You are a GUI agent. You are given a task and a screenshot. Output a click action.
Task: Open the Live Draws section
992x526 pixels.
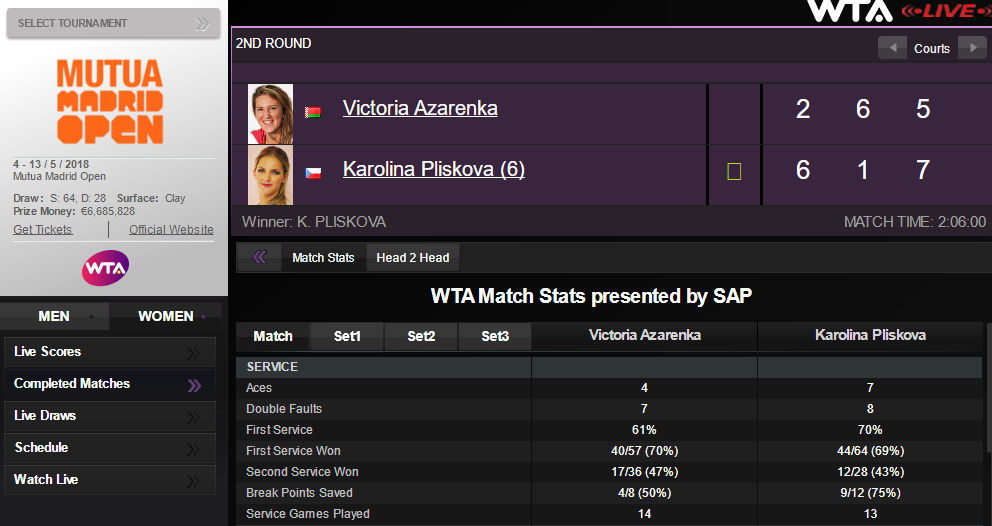(x=110, y=416)
